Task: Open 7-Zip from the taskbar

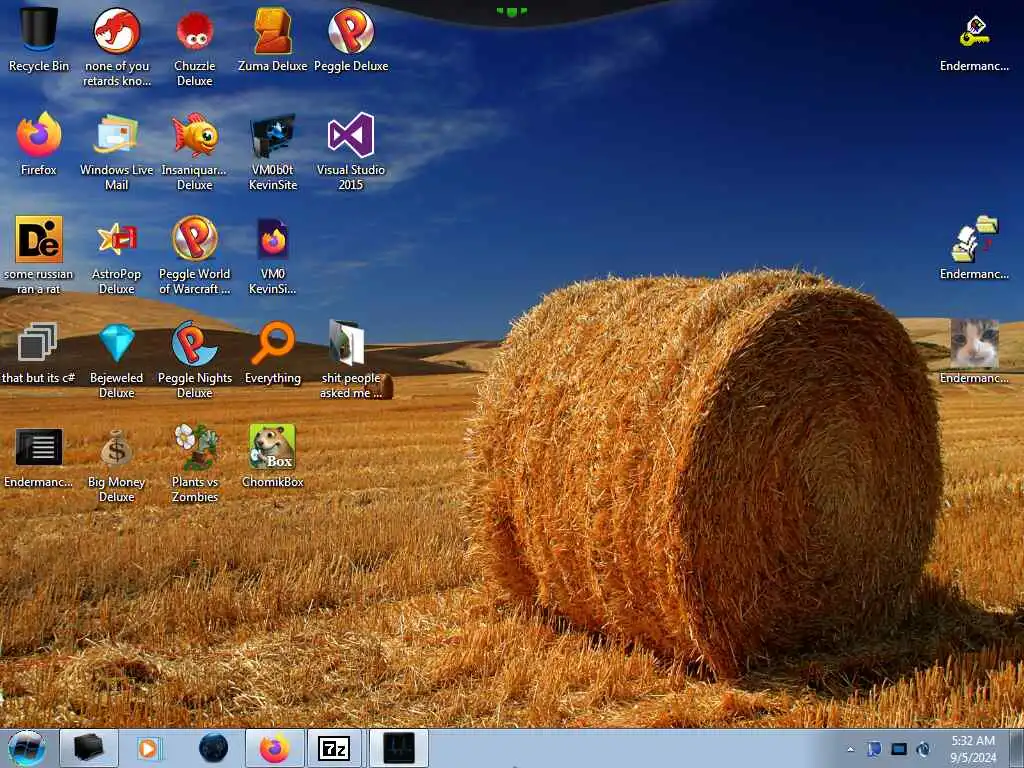Action: pyautogui.click(x=334, y=748)
